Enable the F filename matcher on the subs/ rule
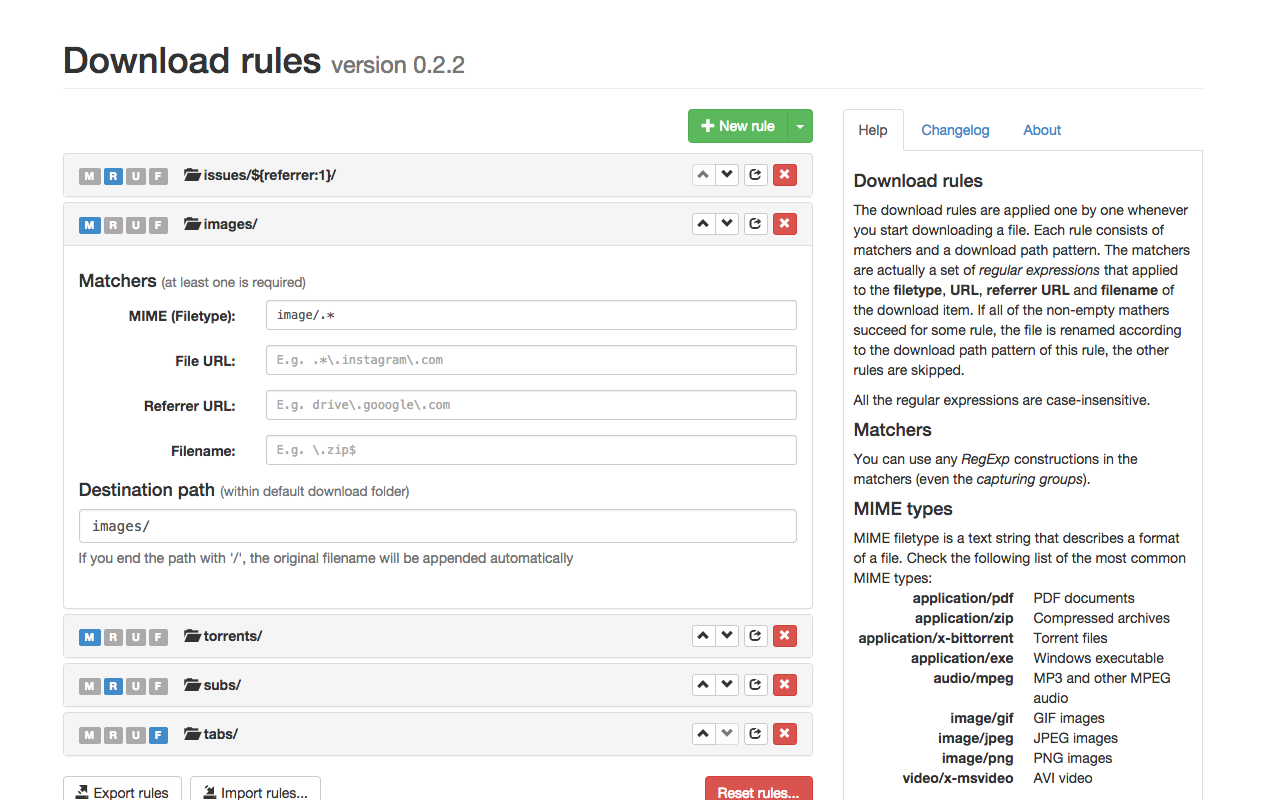This screenshot has width=1280, height=800. coord(158,686)
